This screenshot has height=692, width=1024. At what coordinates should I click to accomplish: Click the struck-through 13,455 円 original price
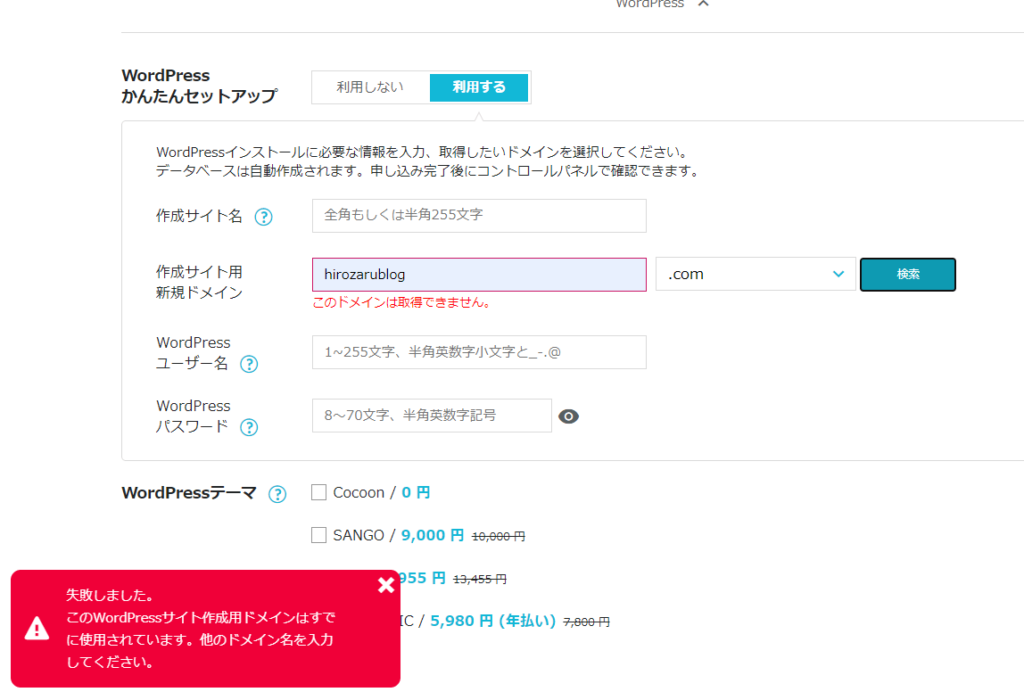pyautogui.click(x=480, y=579)
